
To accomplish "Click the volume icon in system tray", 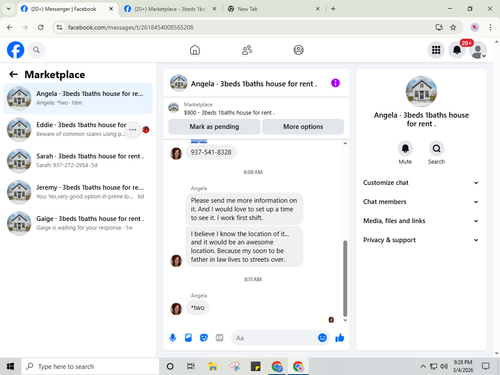I will click(444, 367).
